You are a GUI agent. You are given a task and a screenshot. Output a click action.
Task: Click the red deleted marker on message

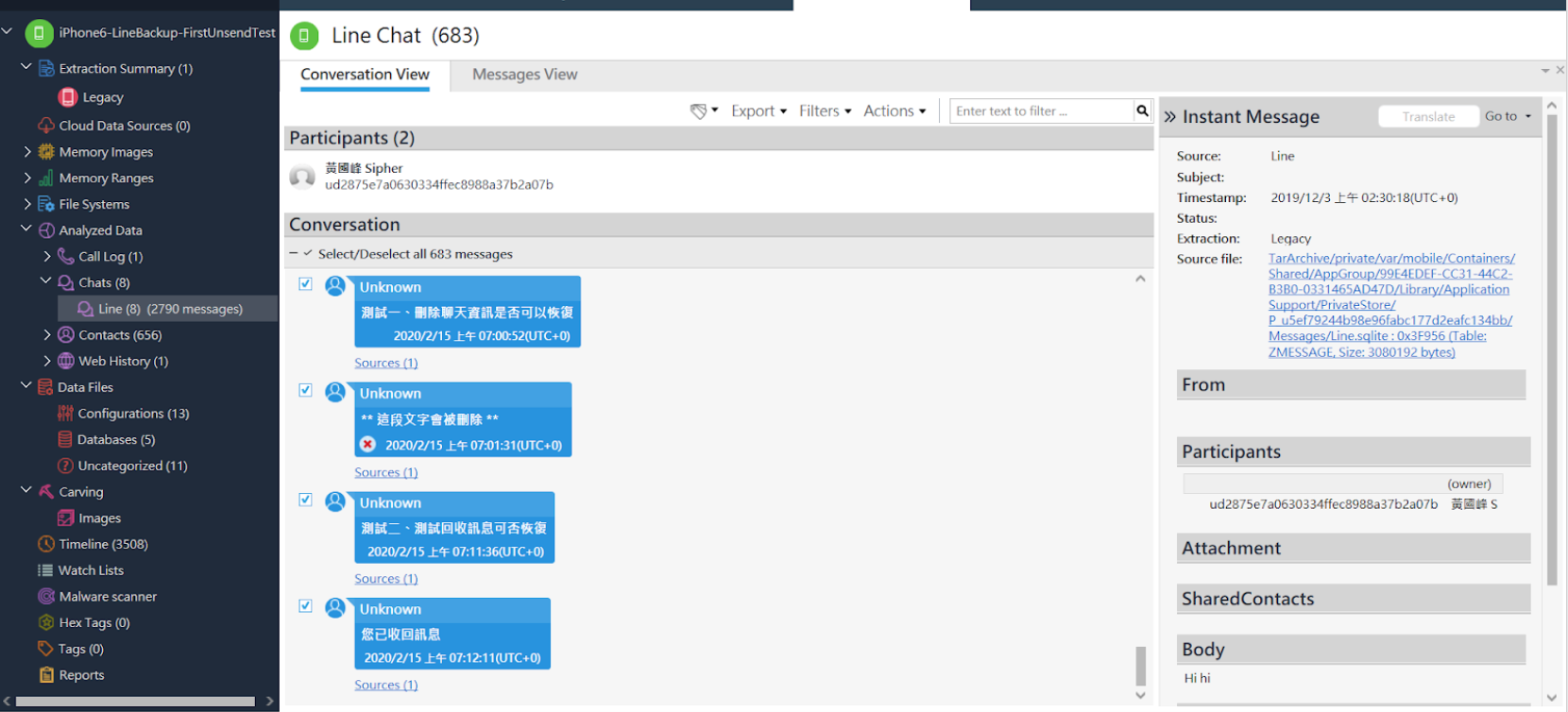point(368,445)
